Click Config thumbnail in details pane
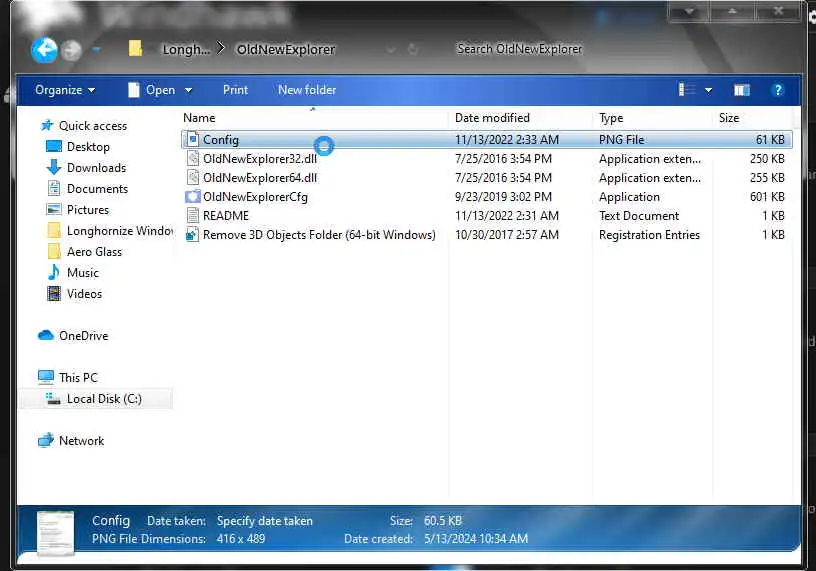The width and height of the screenshot is (816, 571). [x=56, y=532]
